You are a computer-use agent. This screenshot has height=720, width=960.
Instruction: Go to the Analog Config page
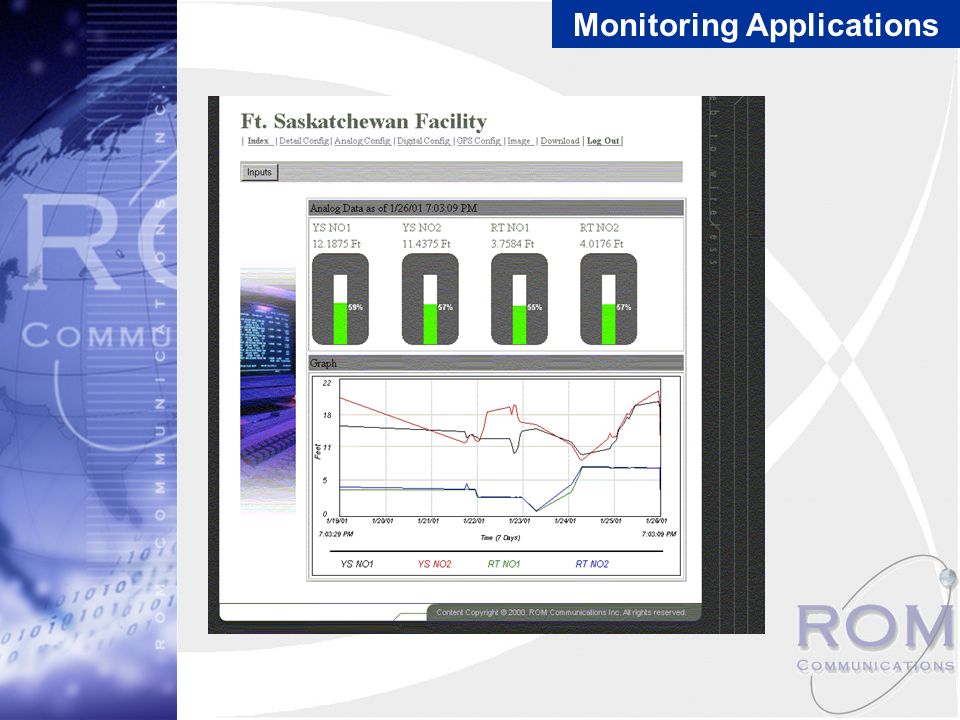tap(362, 141)
